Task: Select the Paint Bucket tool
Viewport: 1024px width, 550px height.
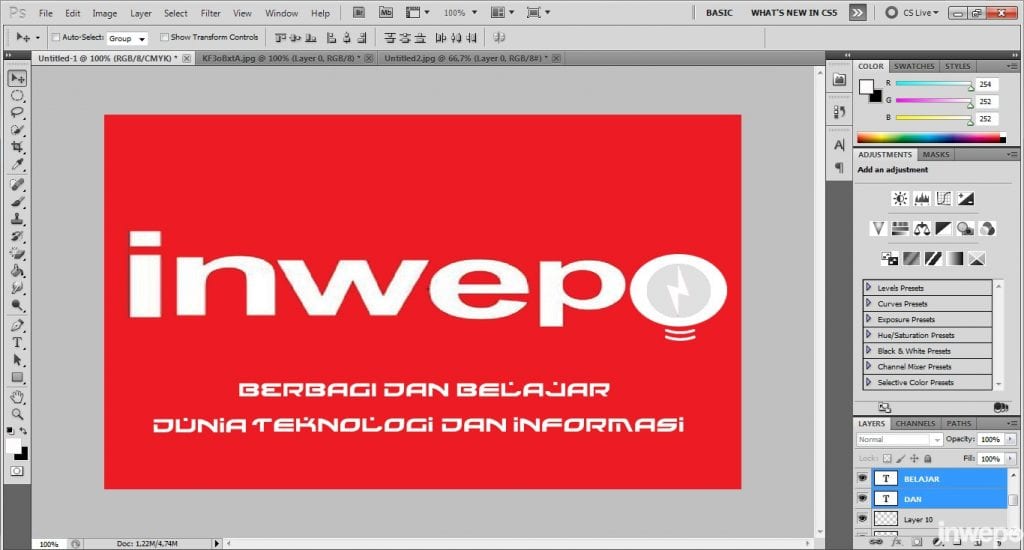Action: 17,270
